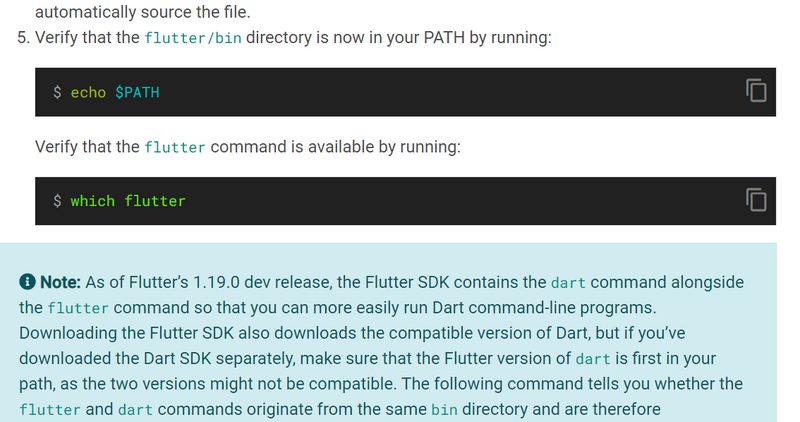Click the flutter/bin inline code in step 5
This screenshot has width=800, height=422.
point(193,38)
